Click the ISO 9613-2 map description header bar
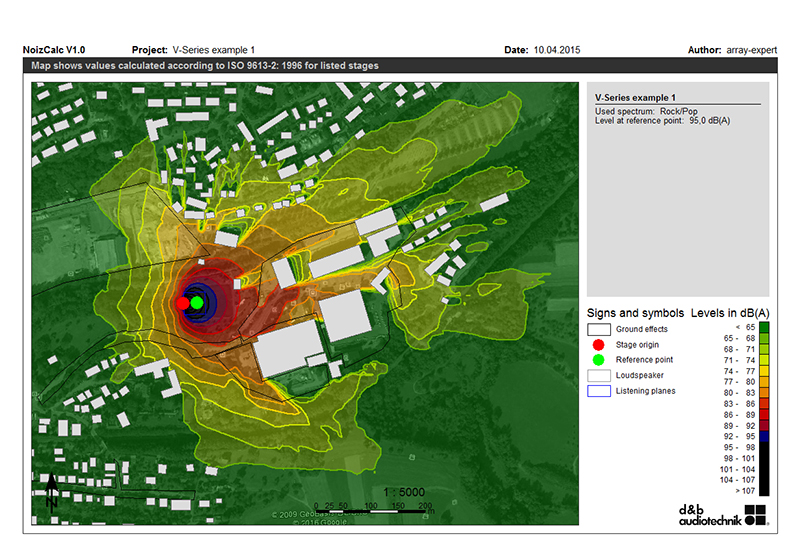Image resolution: width=800 pixels, height=556 pixels. [400, 65]
